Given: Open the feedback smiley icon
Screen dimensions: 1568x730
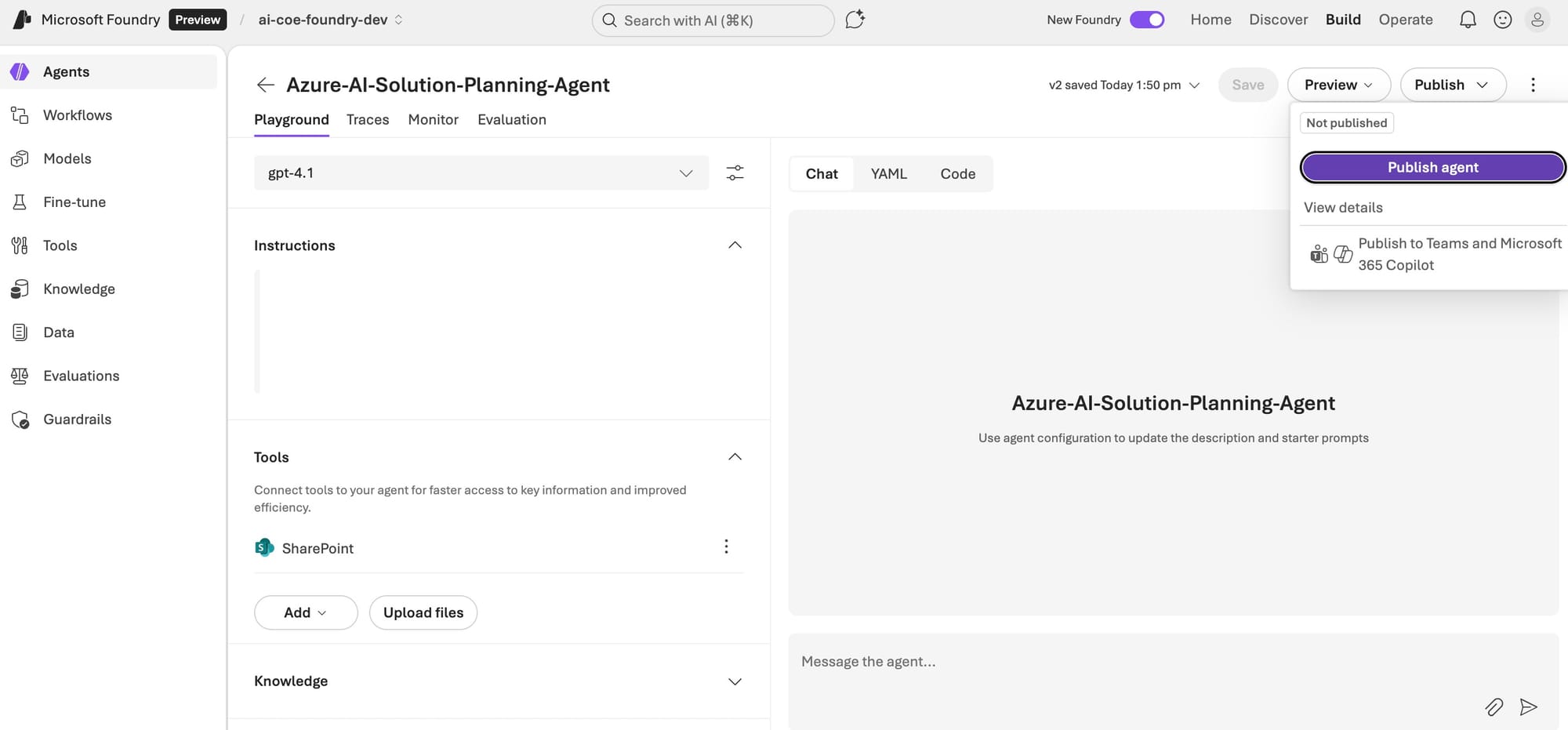Looking at the screenshot, I should [x=1502, y=20].
